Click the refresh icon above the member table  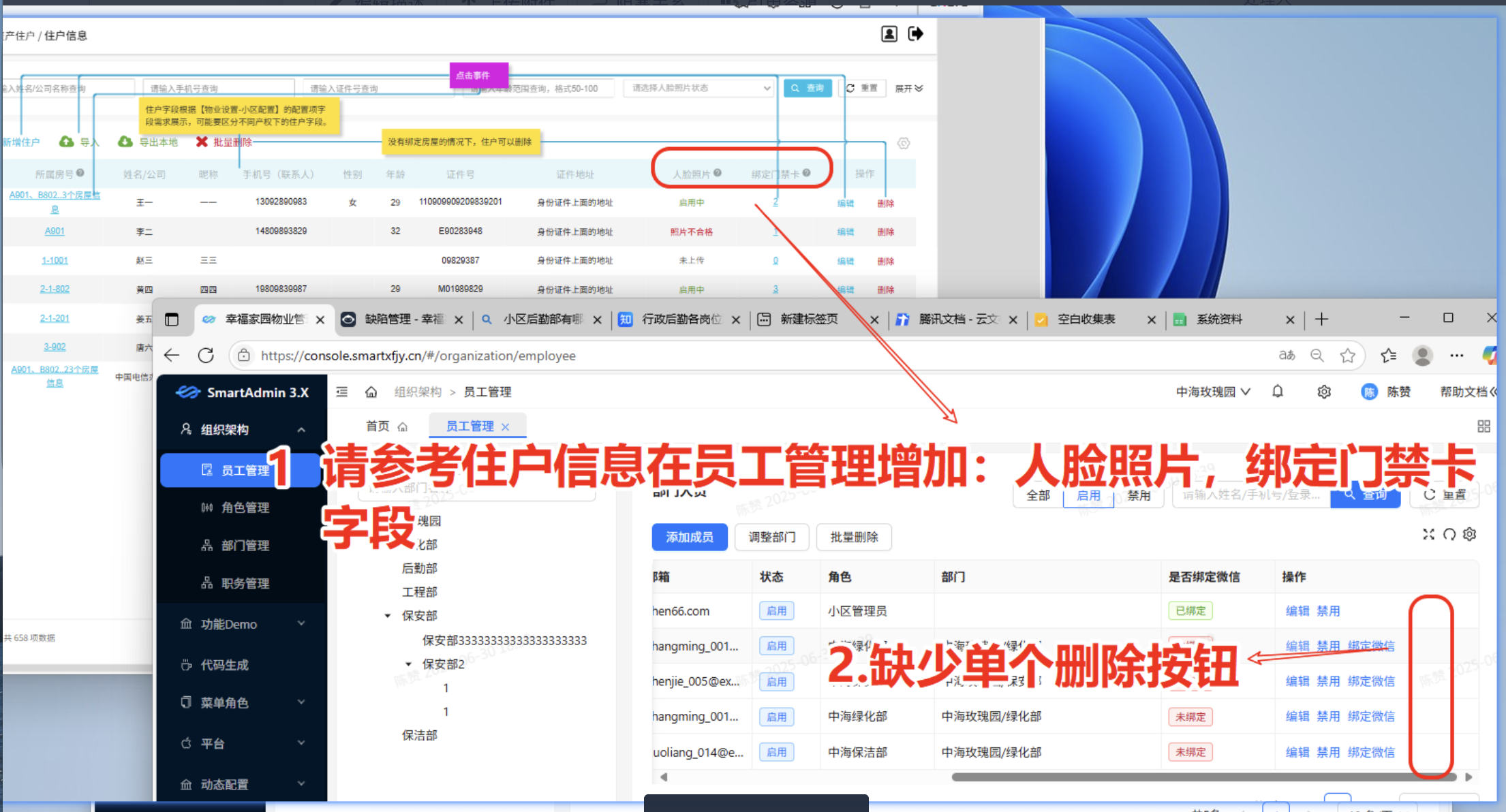tap(1449, 535)
